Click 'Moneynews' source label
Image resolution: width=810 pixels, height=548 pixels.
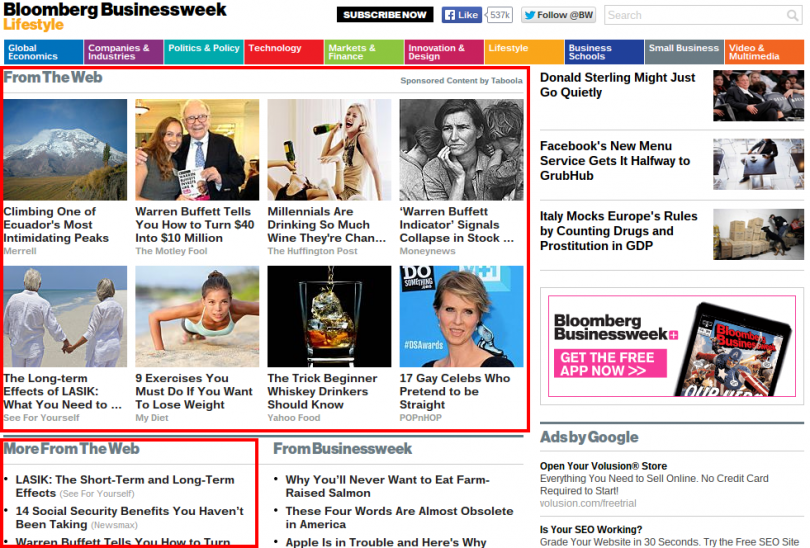(427, 251)
